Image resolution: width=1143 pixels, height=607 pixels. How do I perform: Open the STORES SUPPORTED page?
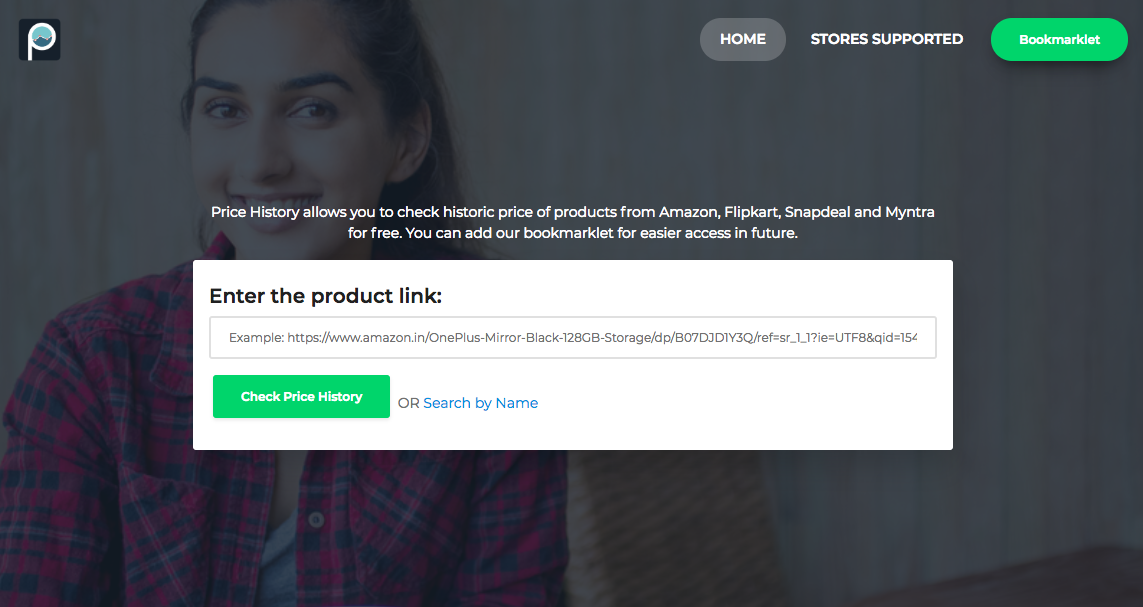(886, 39)
